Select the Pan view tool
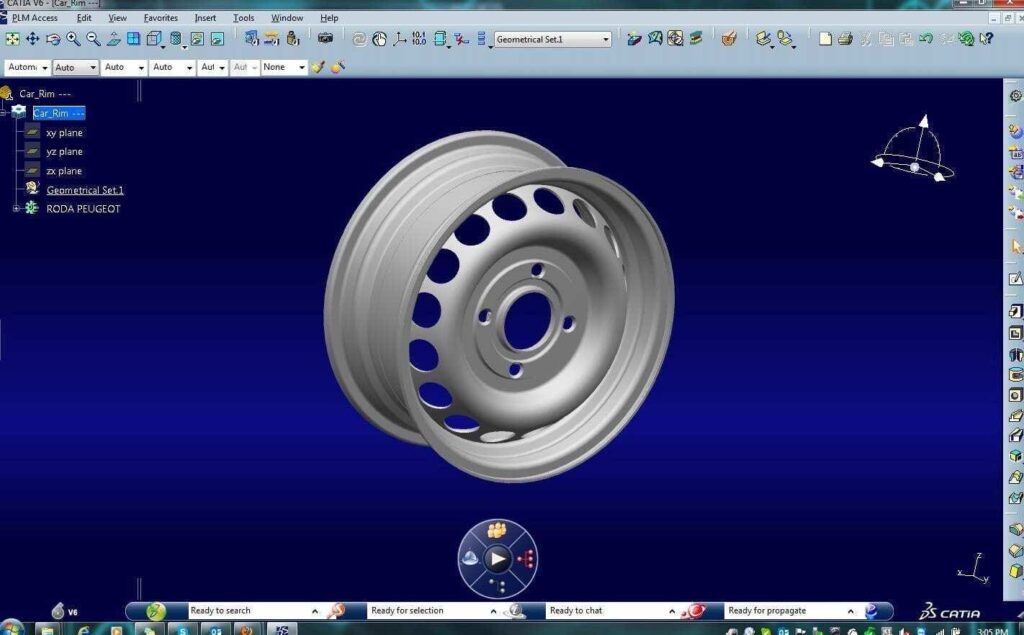Screen dimensions: 1024x635 [x=32, y=39]
